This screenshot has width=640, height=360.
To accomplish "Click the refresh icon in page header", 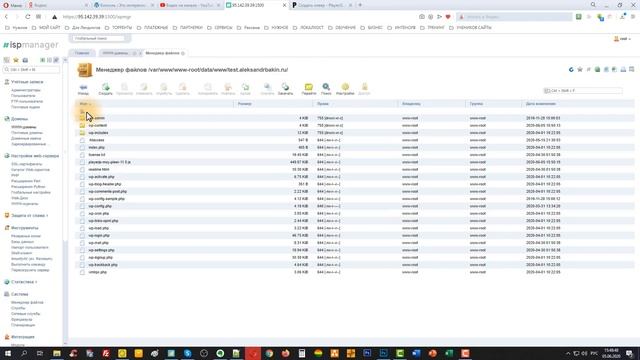I will point(571,70).
